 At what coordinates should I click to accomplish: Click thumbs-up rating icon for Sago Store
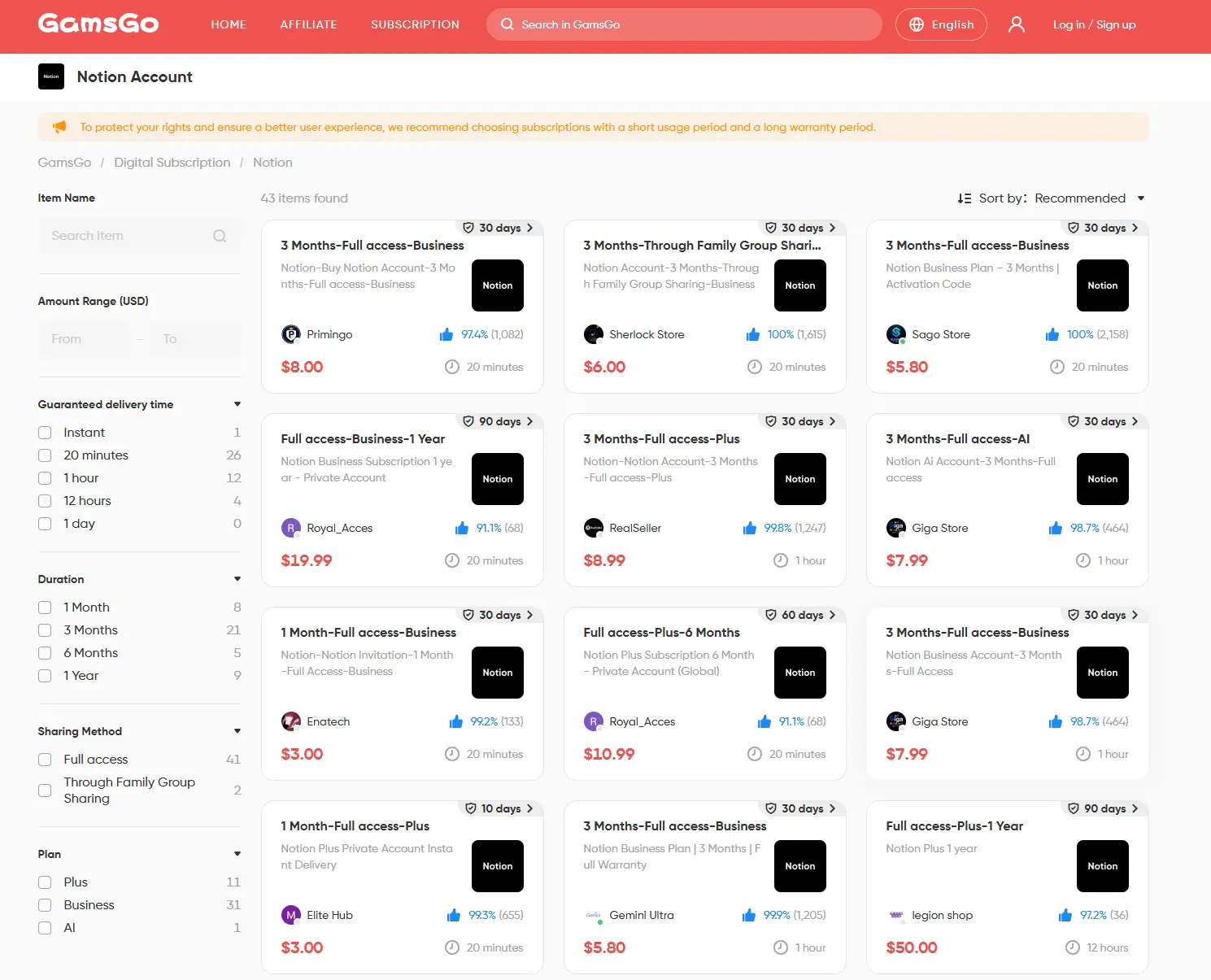coord(1052,334)
